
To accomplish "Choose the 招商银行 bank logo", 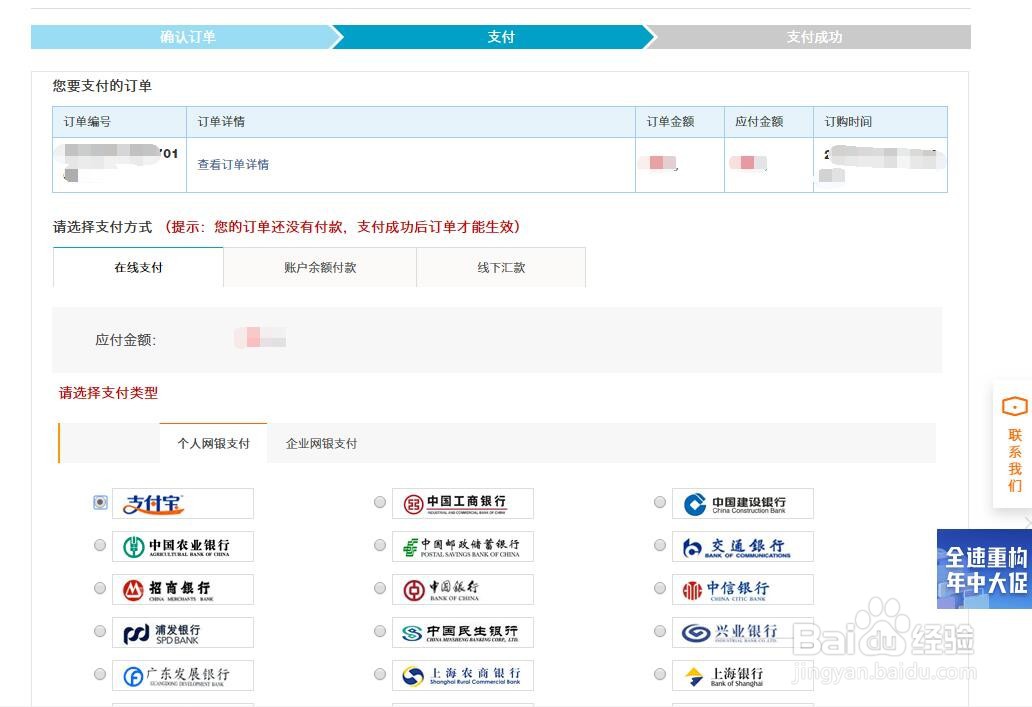I will pyautogui.click(x=183, y=589).
